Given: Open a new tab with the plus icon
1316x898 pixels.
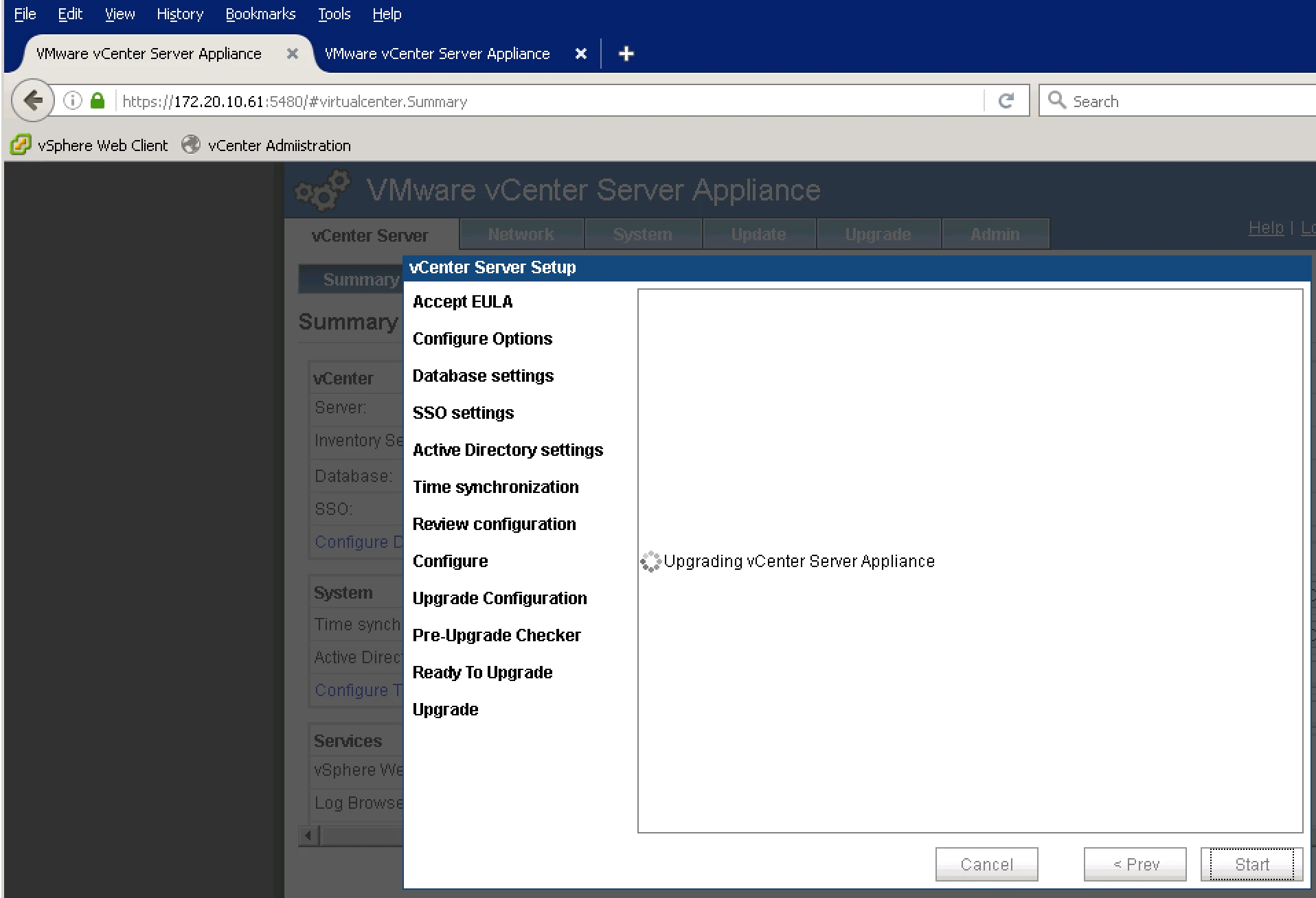Looking at the screenshot, I should click(626, 54).
